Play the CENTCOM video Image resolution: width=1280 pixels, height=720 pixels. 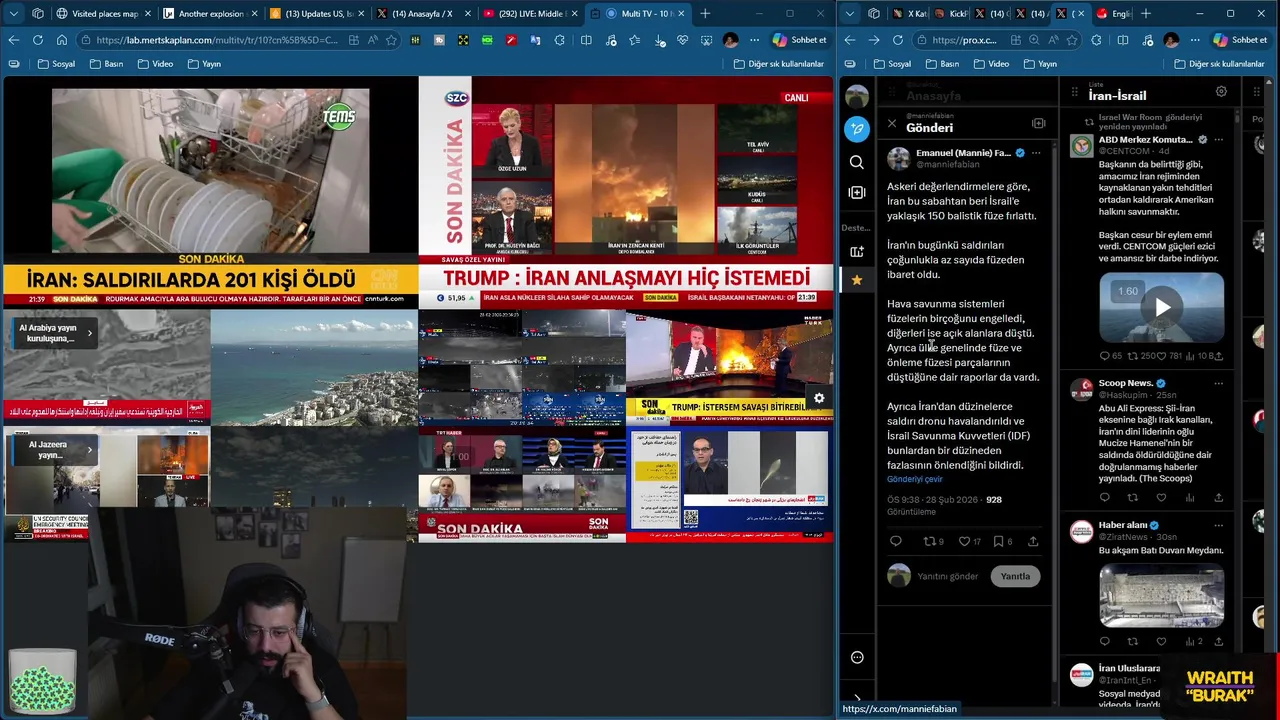pos(1161,308)
